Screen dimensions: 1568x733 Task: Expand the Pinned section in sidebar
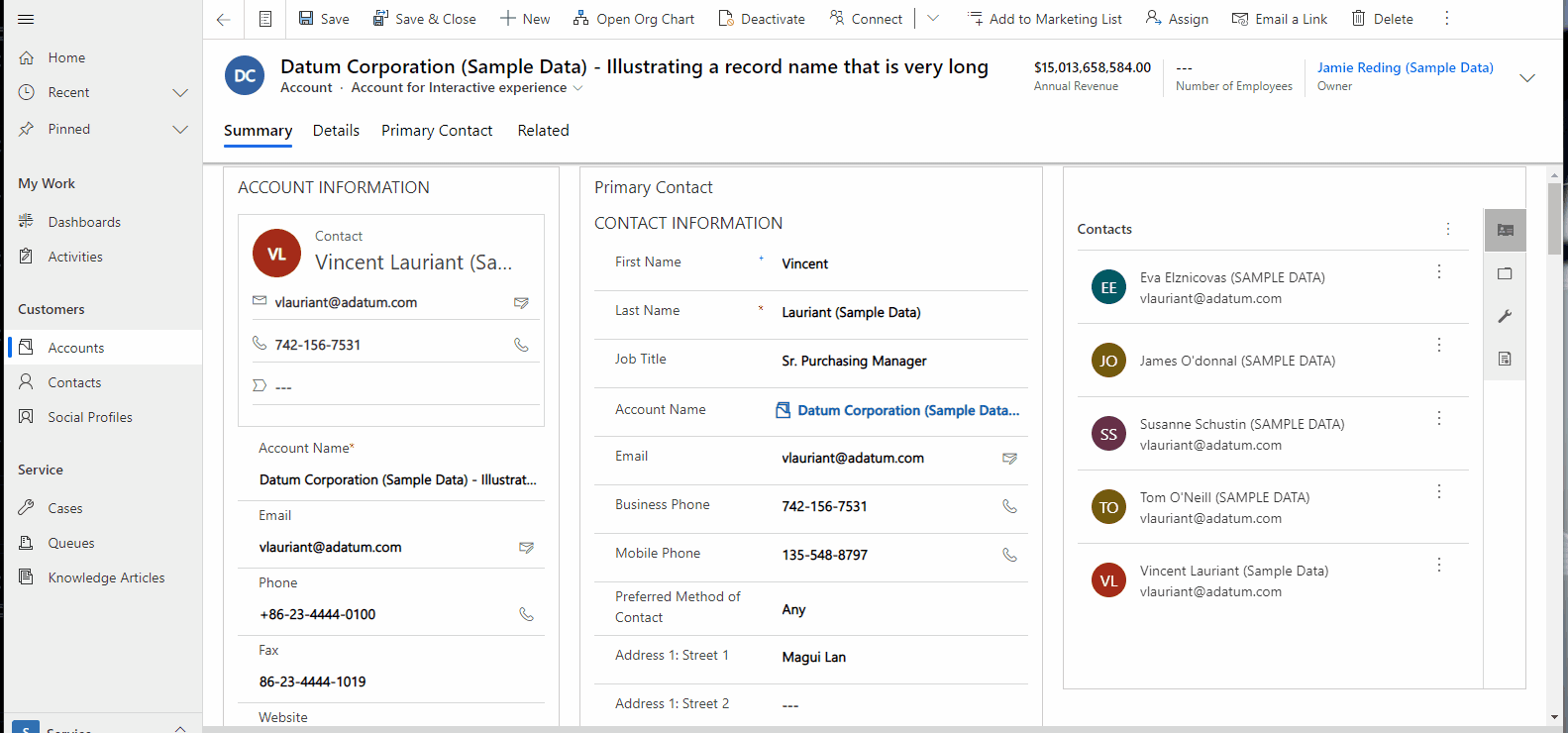(x=180, y=129)
